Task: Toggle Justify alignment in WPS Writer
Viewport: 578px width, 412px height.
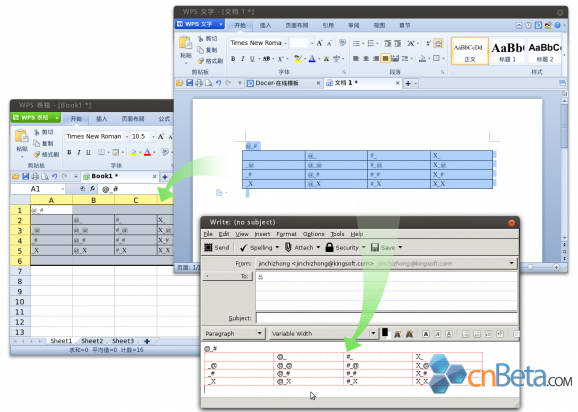Action: click(385, 59)
